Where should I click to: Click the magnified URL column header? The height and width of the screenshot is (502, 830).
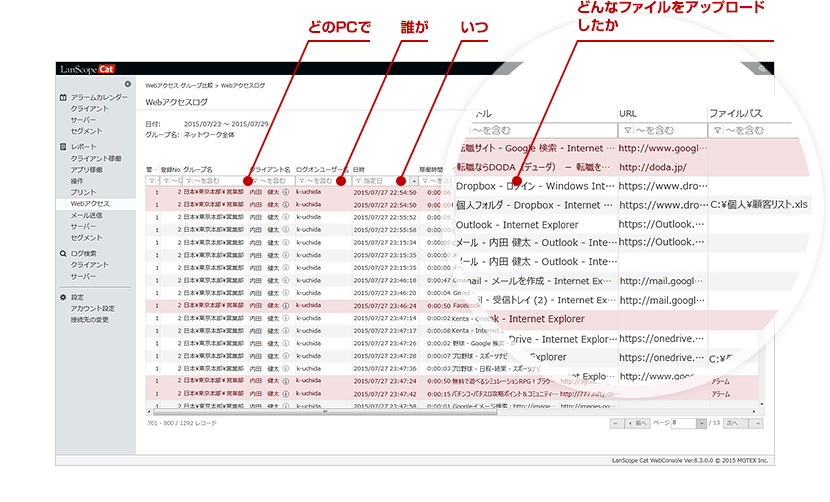tap(628, 113)
